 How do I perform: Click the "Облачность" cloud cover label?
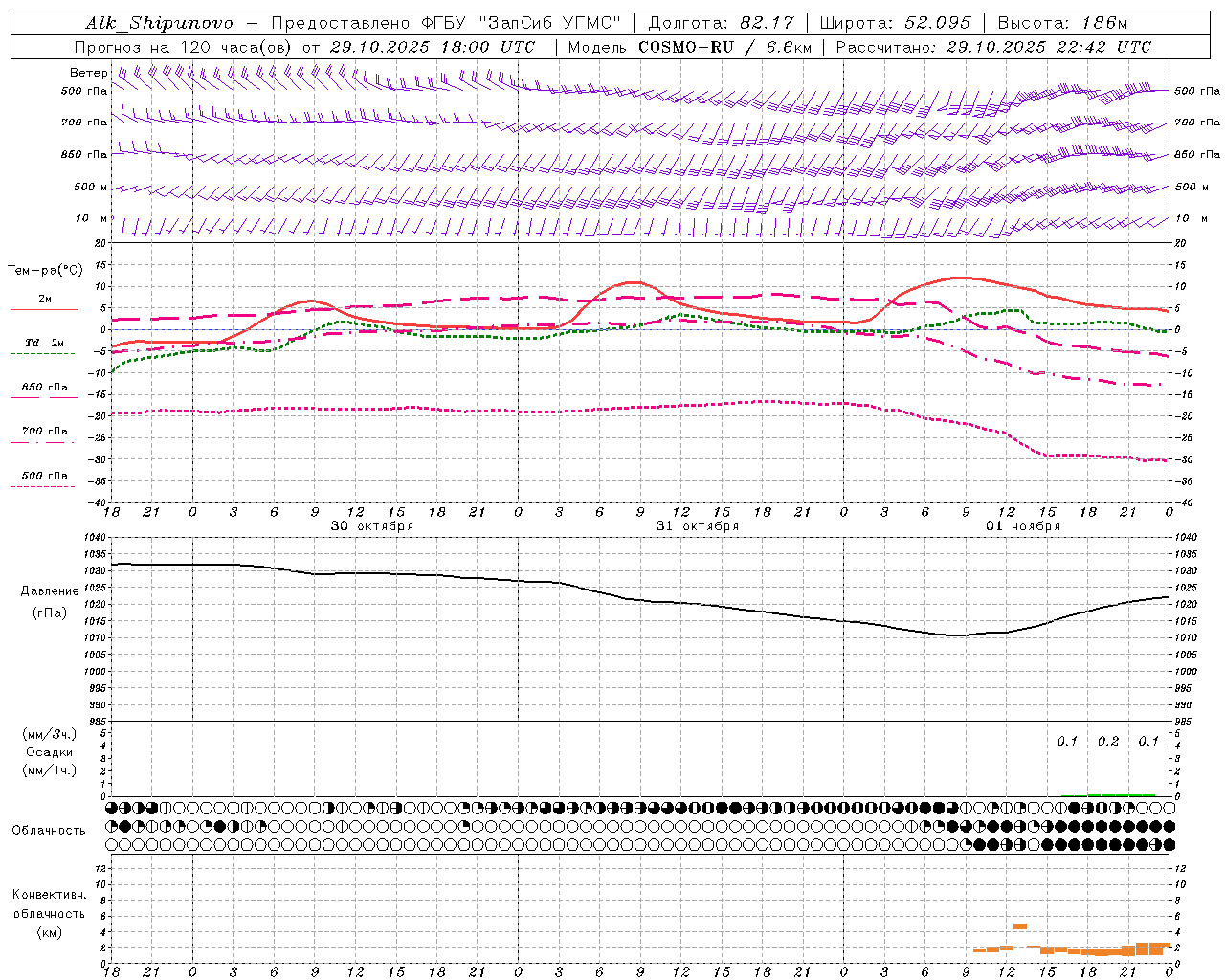[49, 831]
